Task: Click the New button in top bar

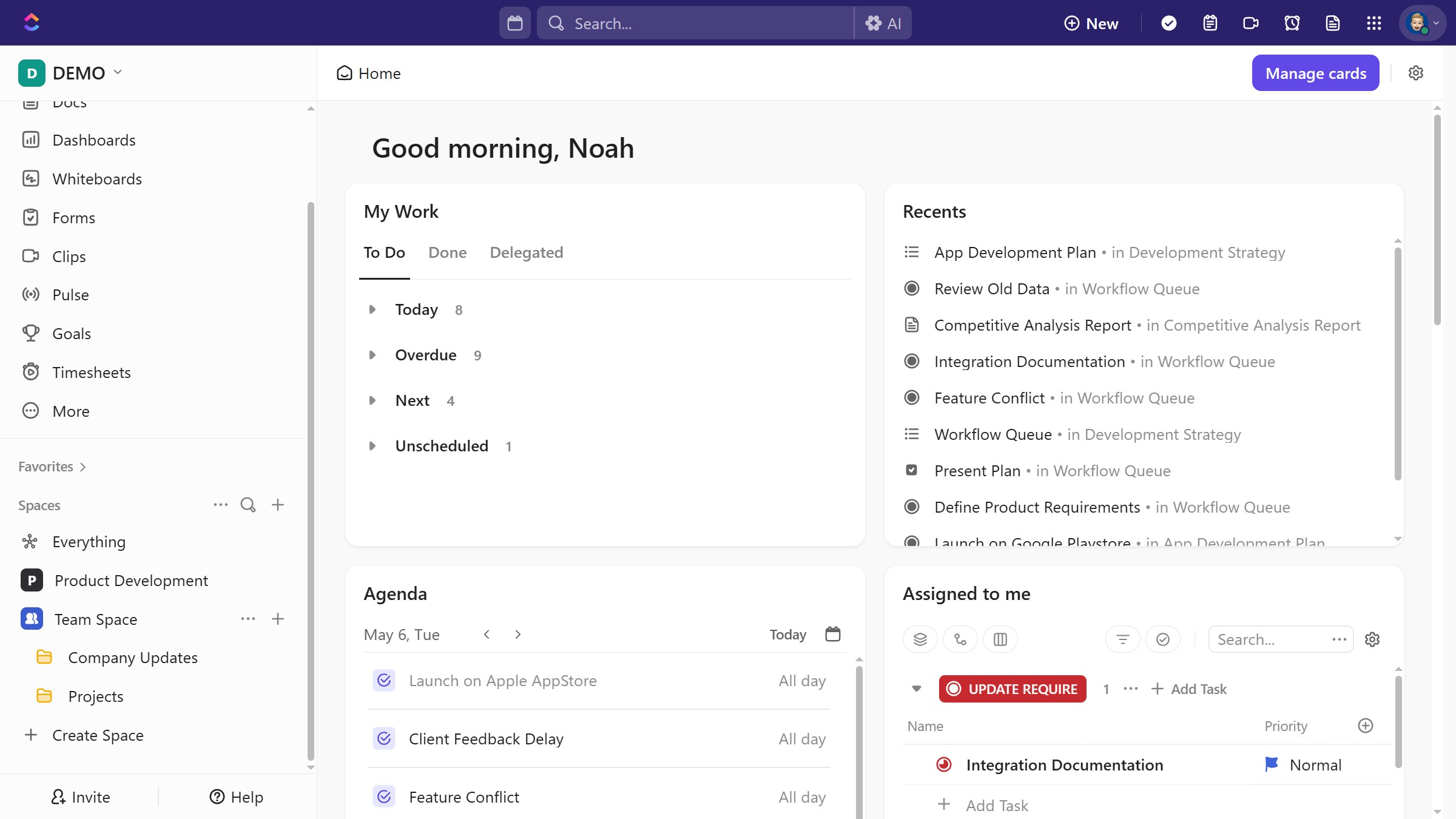Action: tap(1091, 23)
